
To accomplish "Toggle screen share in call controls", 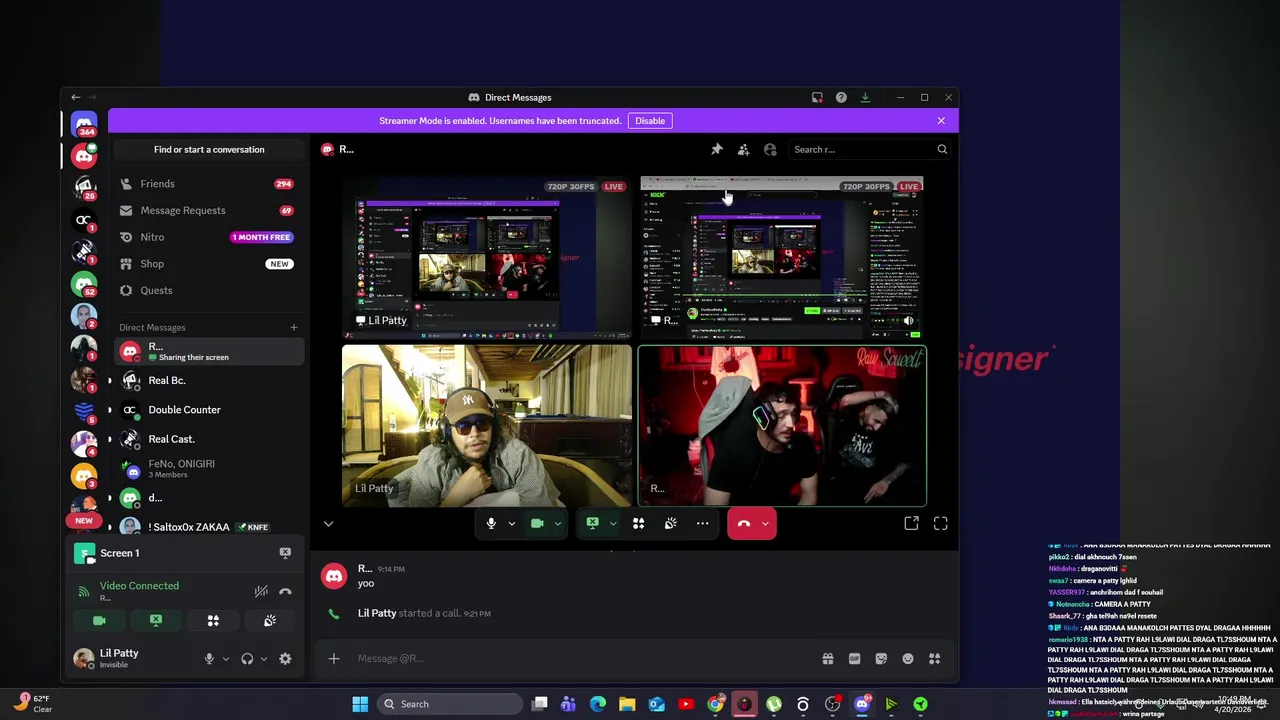I will 592,523.
